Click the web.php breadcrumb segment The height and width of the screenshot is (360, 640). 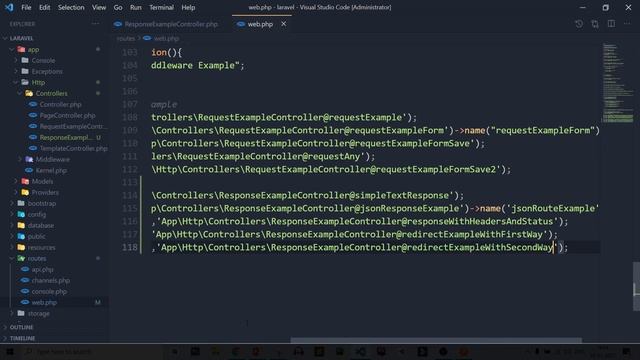166,38
